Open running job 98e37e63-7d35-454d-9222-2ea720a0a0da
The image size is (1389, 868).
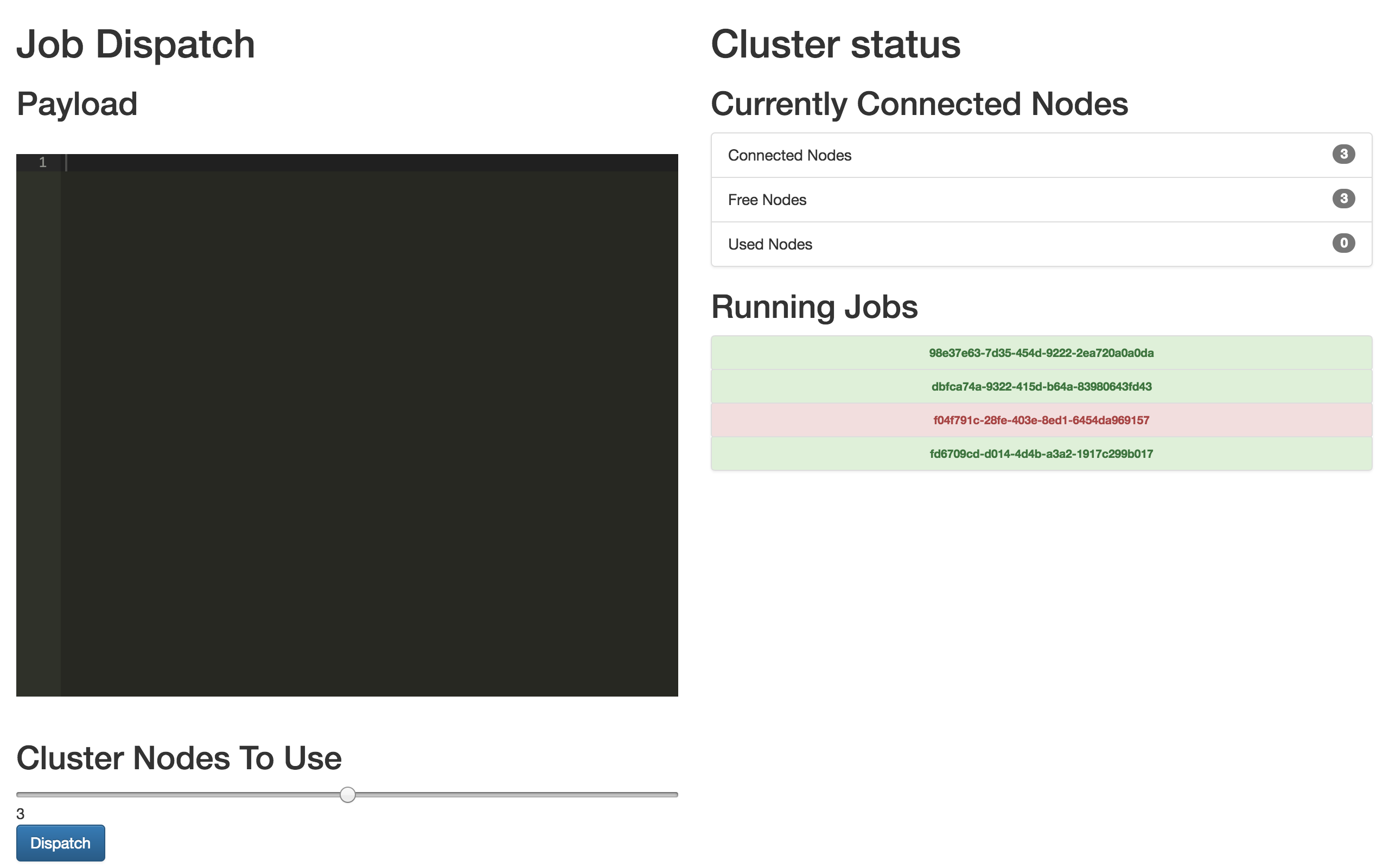click(x=1041, y=353)
